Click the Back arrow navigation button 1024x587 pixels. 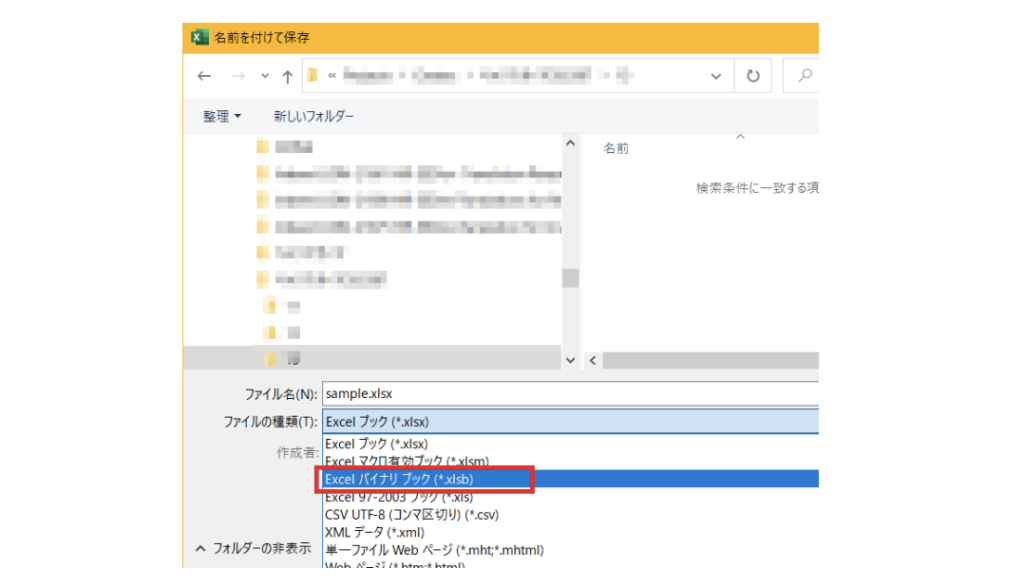[204, 76]
